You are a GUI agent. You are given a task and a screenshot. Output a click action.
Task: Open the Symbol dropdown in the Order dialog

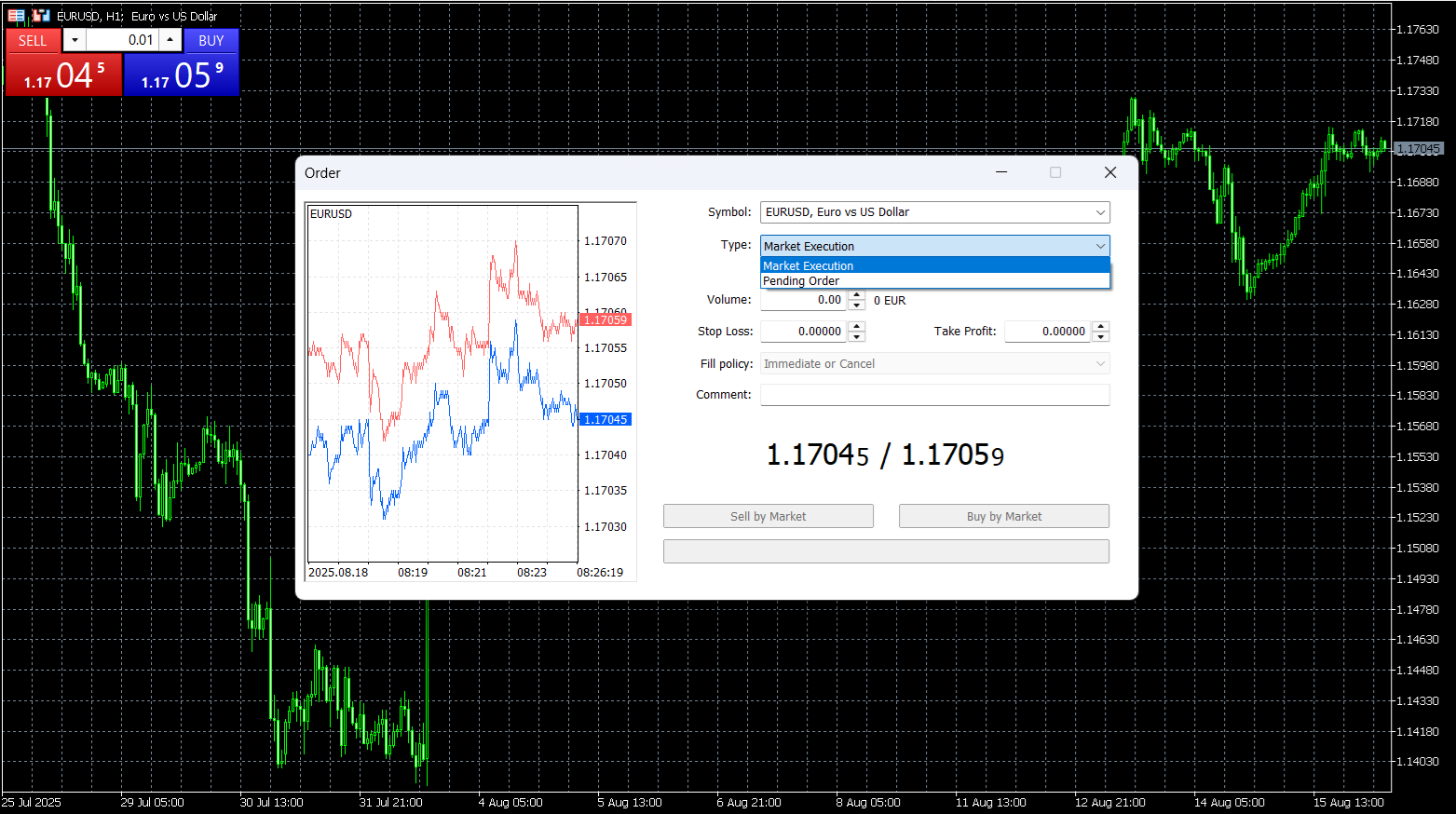click(x=934, y=212)
